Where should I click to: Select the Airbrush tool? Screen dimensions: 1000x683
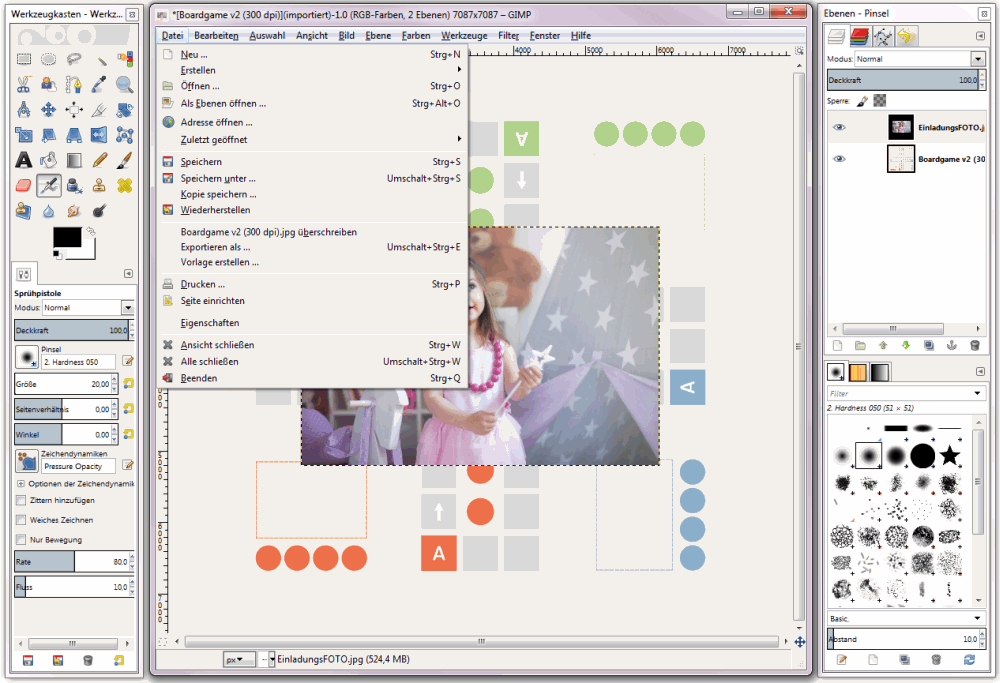(x=48, y=186)
